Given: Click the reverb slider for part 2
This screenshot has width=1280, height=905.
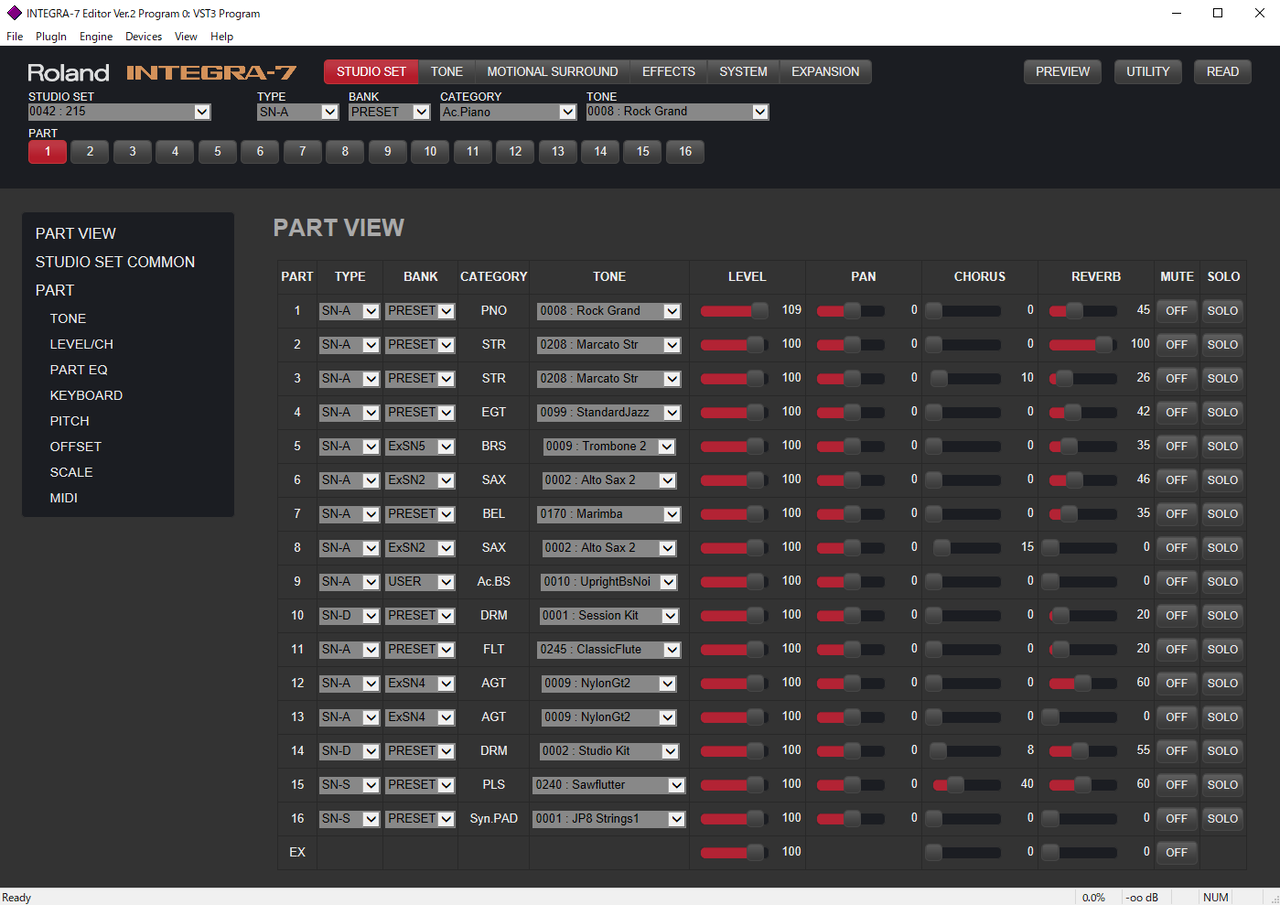Looking at the screenshot, I should click(1082, 345).
